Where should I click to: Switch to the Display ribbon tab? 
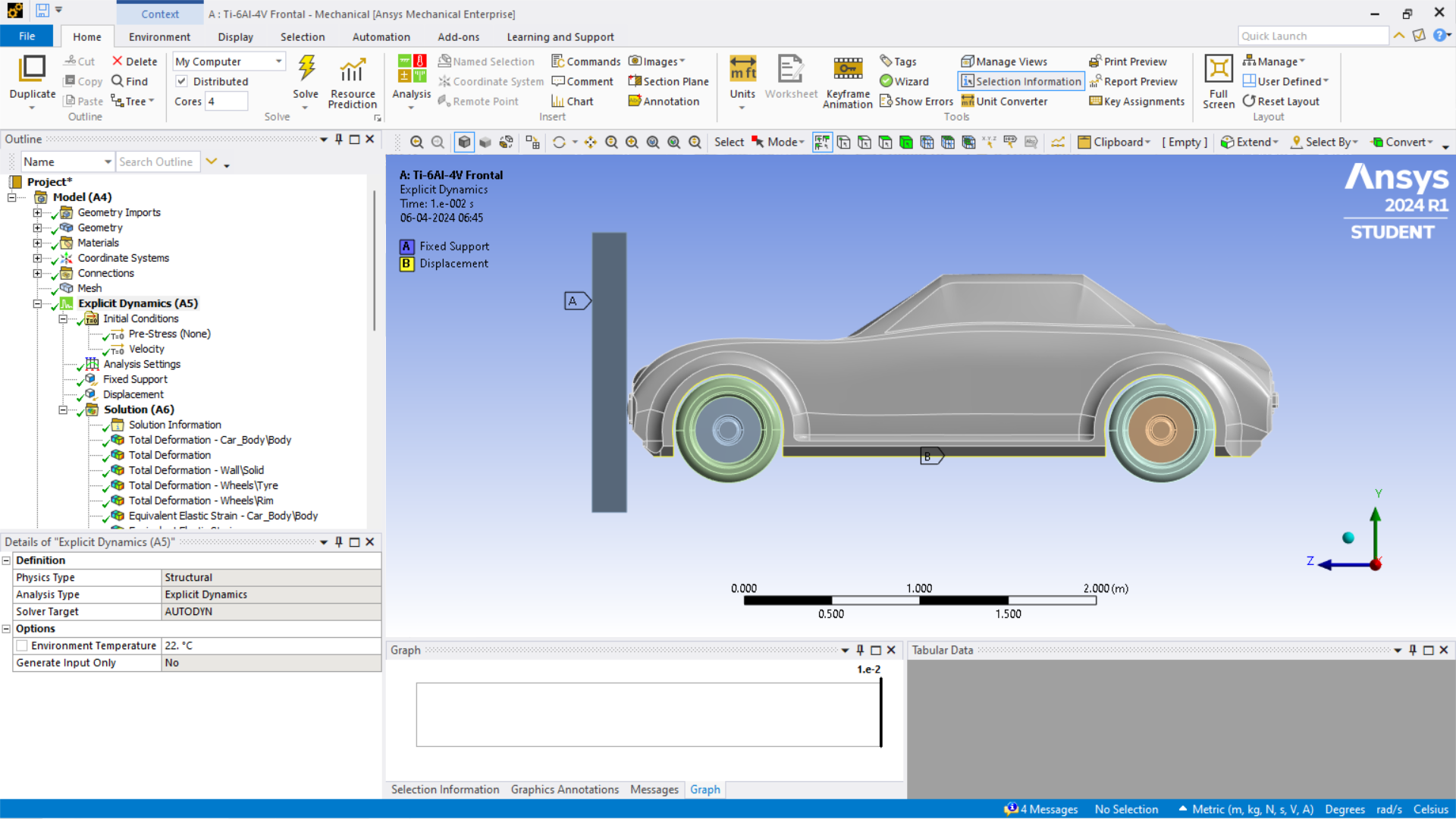tap(235, 36)
